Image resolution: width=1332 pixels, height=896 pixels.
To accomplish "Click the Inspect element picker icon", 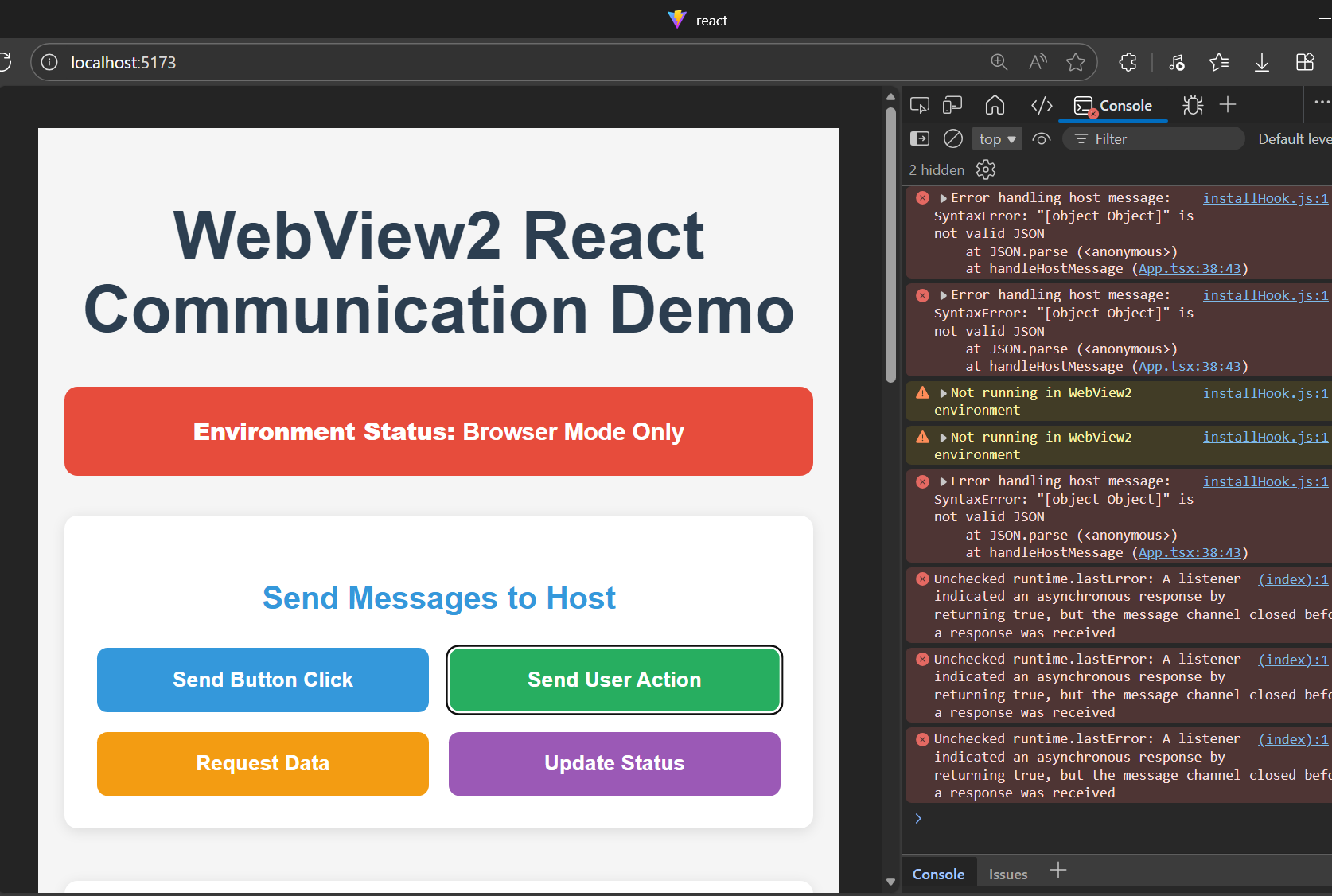I will 920,105.
